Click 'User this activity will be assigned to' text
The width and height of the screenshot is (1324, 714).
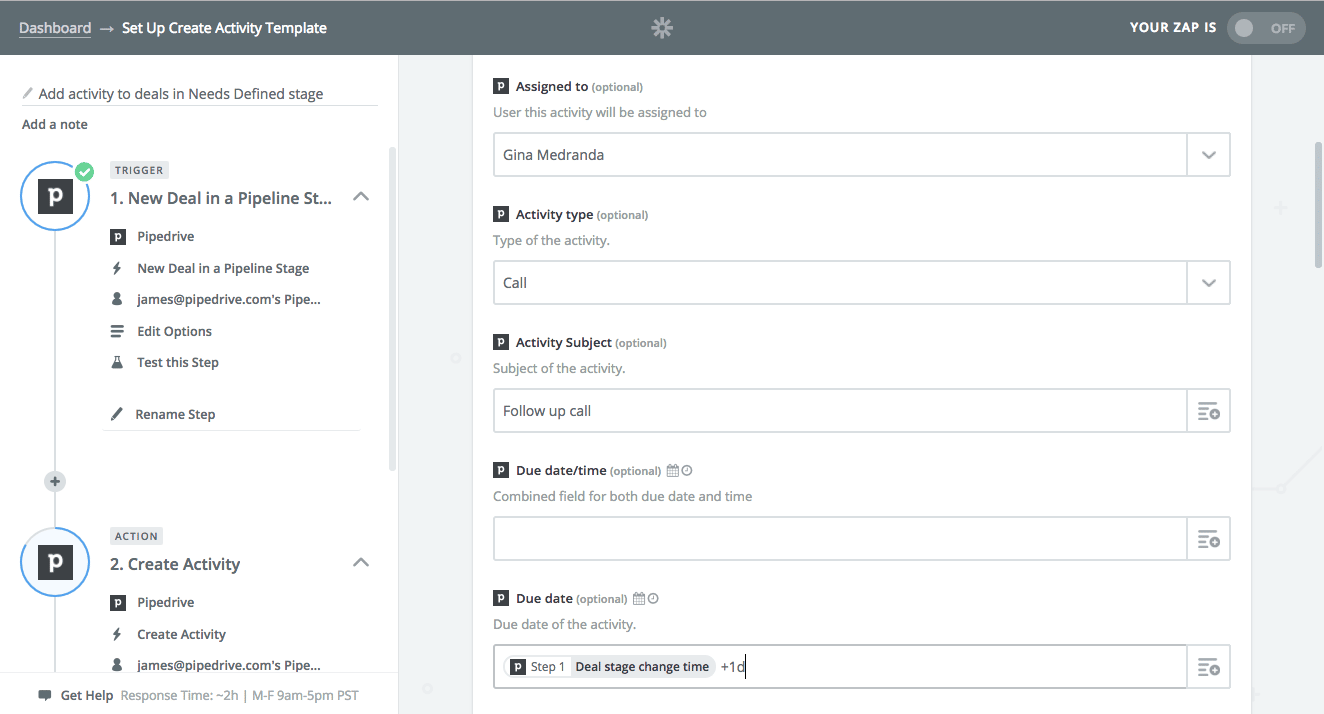pyautogui.click(x=600, y=113)
